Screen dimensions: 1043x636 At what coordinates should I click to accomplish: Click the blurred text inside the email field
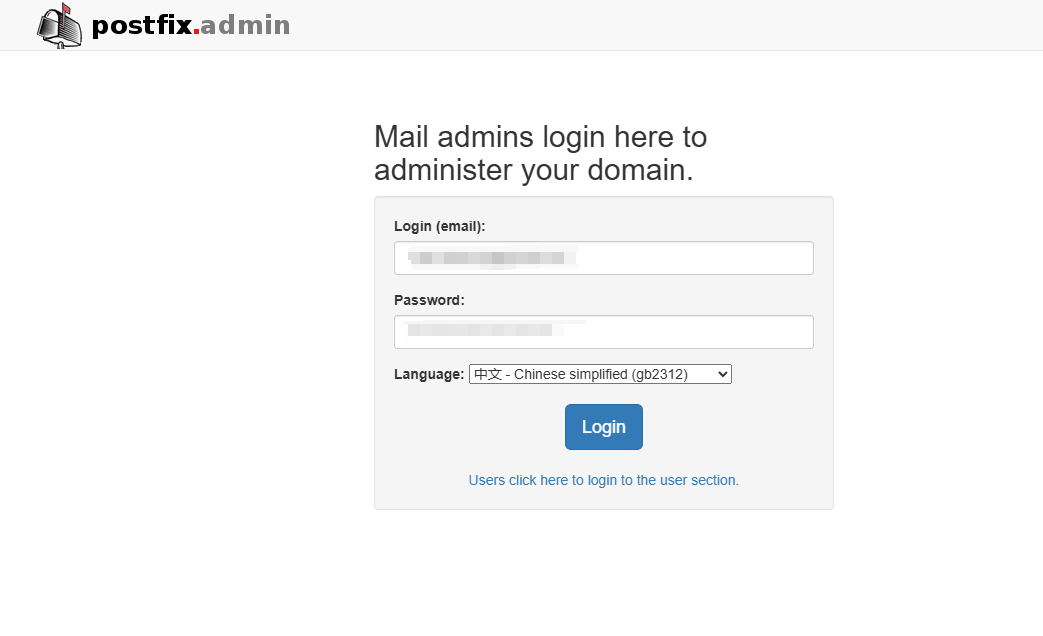click(494, 258)
